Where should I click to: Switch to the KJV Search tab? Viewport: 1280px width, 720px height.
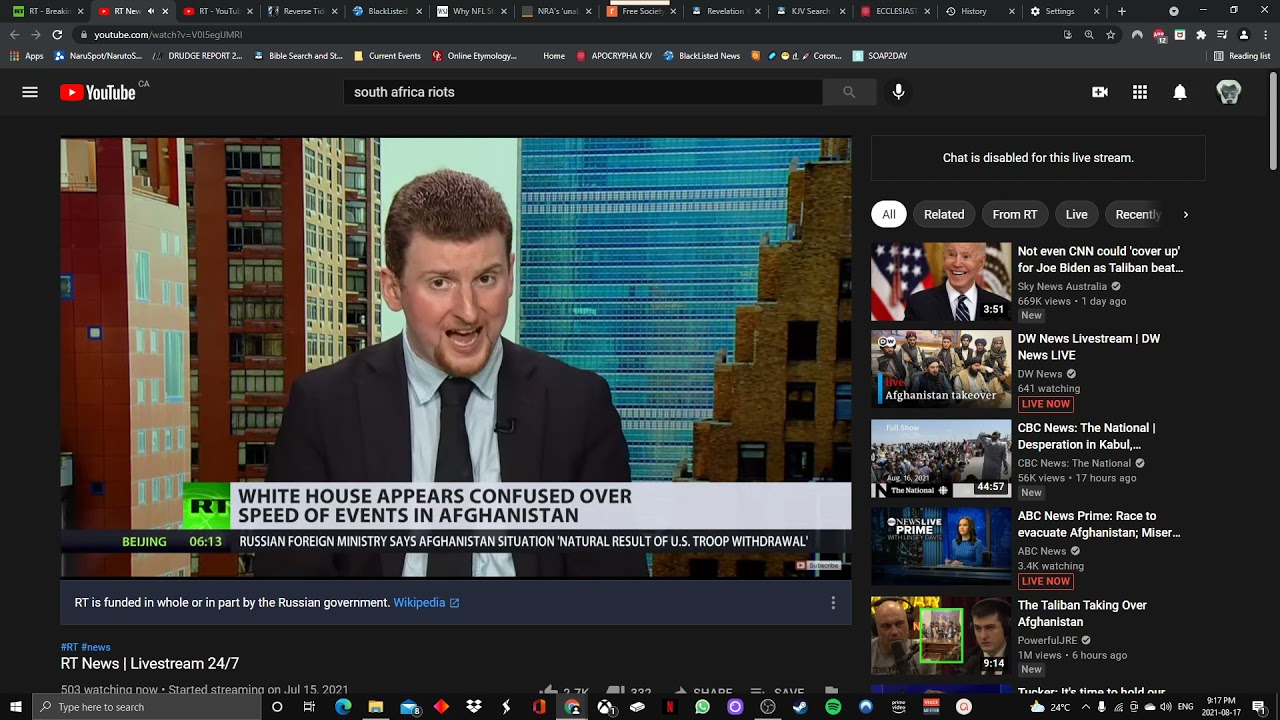pyautogui.click(x=810, y=11)
